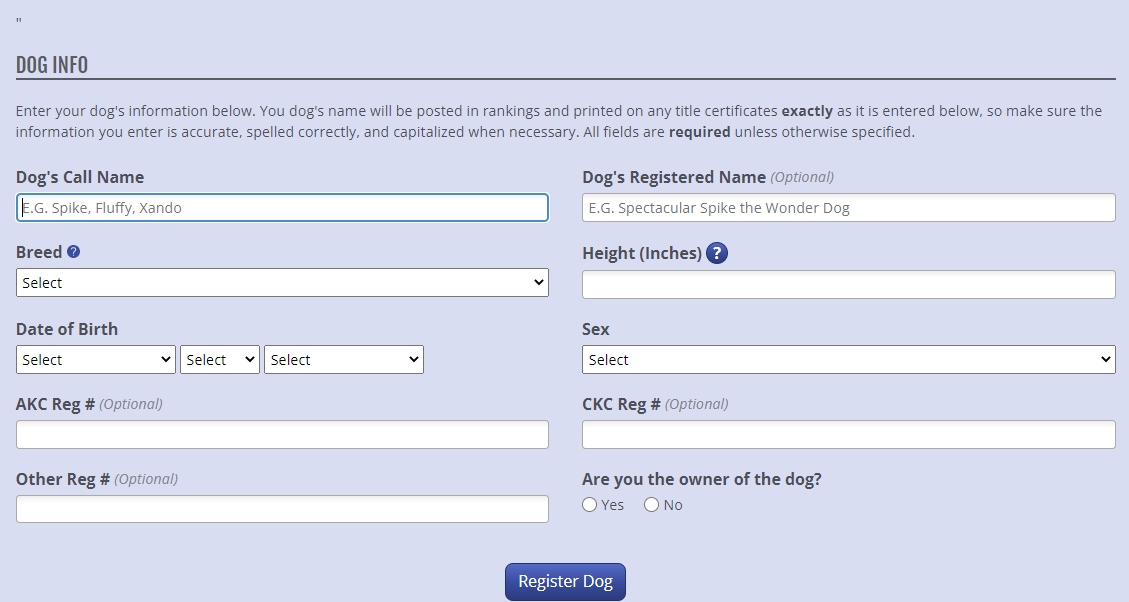Click the Sex dropdown arrow
The image size is (1129, 602).
1106,359
